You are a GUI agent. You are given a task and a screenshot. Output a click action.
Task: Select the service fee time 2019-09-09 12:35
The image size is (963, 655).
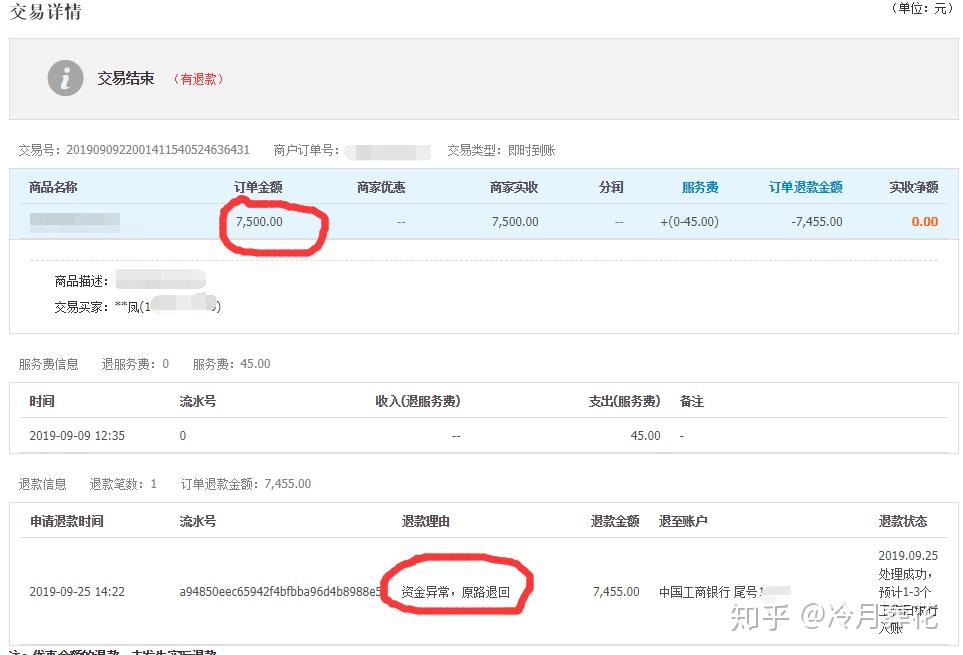(x=77, y=436)
